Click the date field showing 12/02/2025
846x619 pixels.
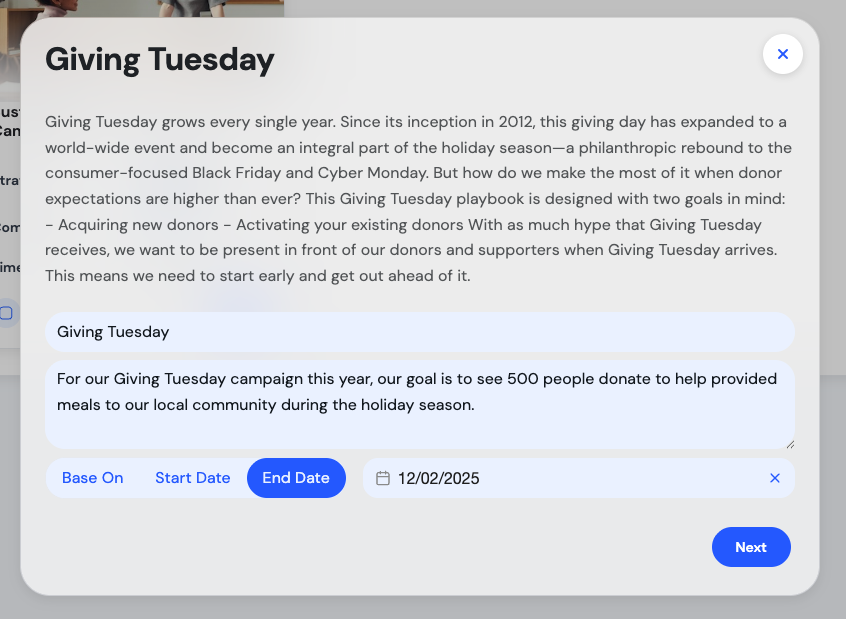pyautogui.click(x=560, y=478)
